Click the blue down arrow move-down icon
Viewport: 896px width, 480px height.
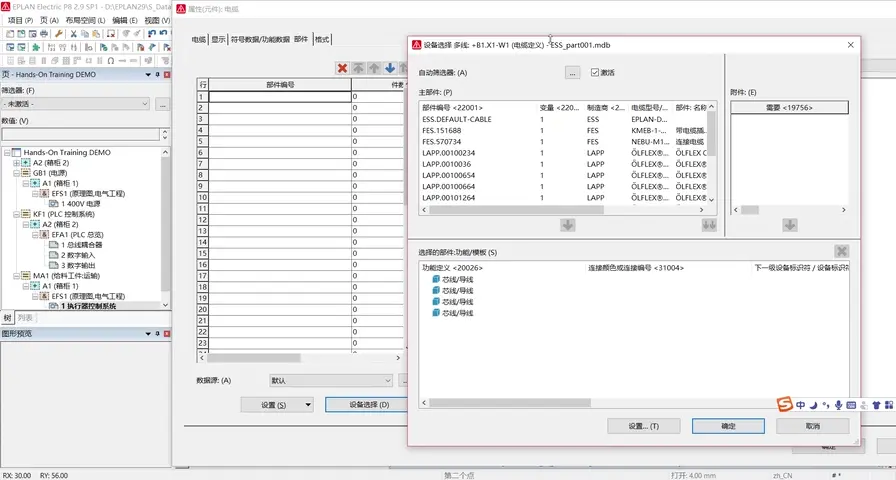pyautogui.click(x=390, y=69)
